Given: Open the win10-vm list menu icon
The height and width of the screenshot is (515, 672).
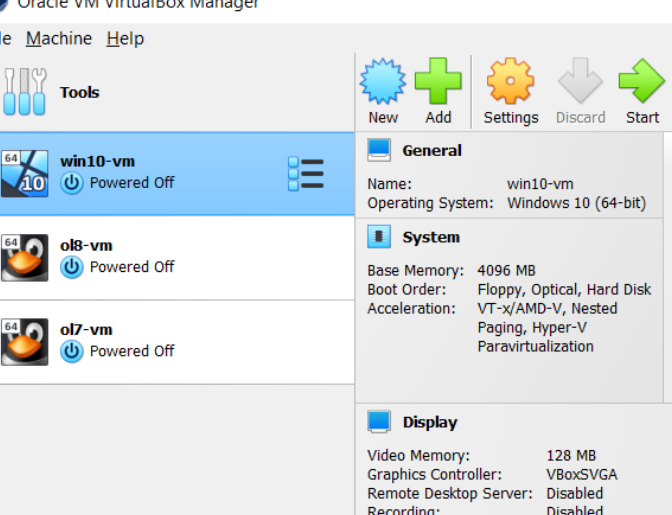Looking at the screenshot, I should tap(306, 174).
